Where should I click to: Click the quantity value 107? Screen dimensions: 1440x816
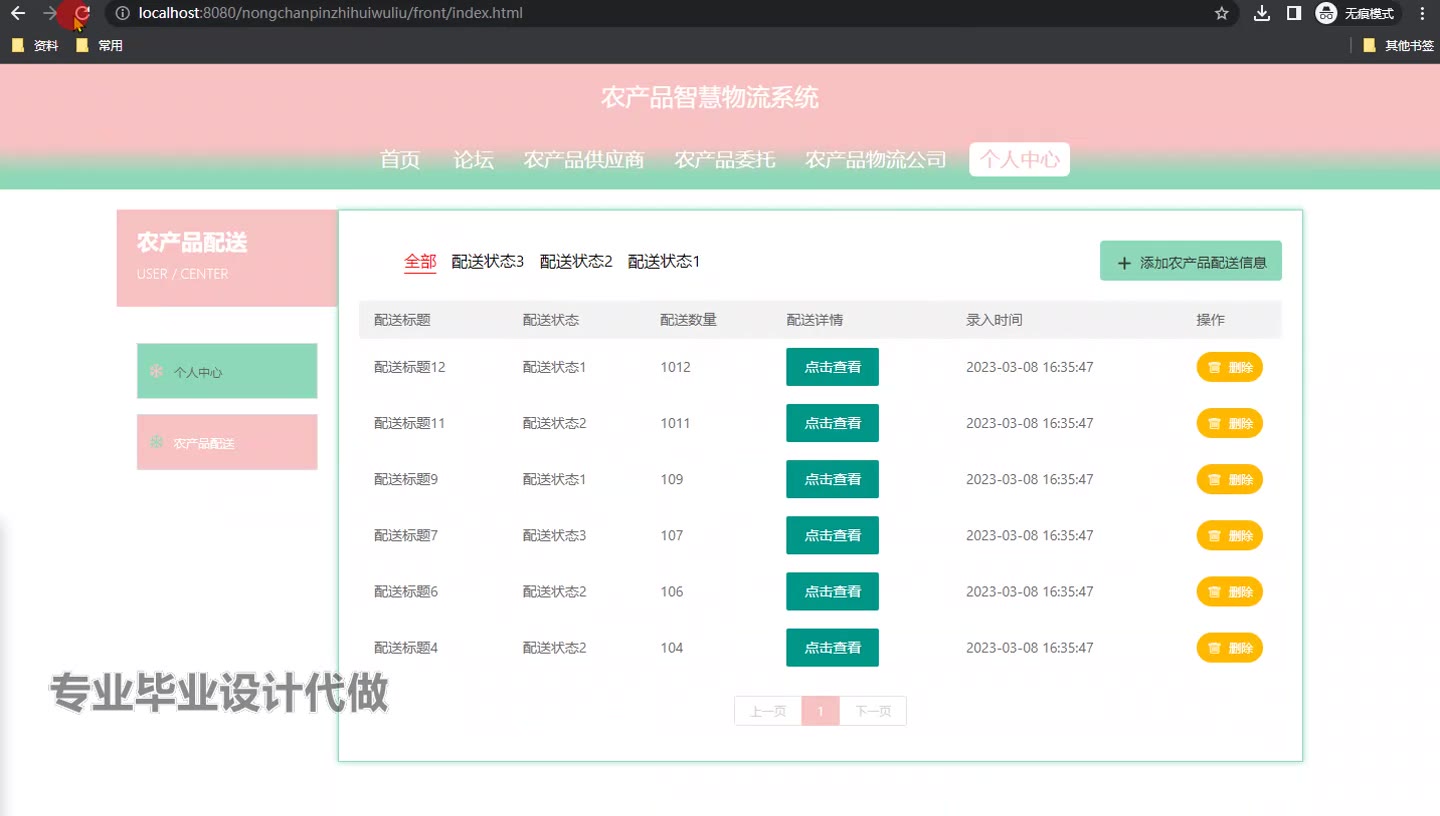pos(672,535)
